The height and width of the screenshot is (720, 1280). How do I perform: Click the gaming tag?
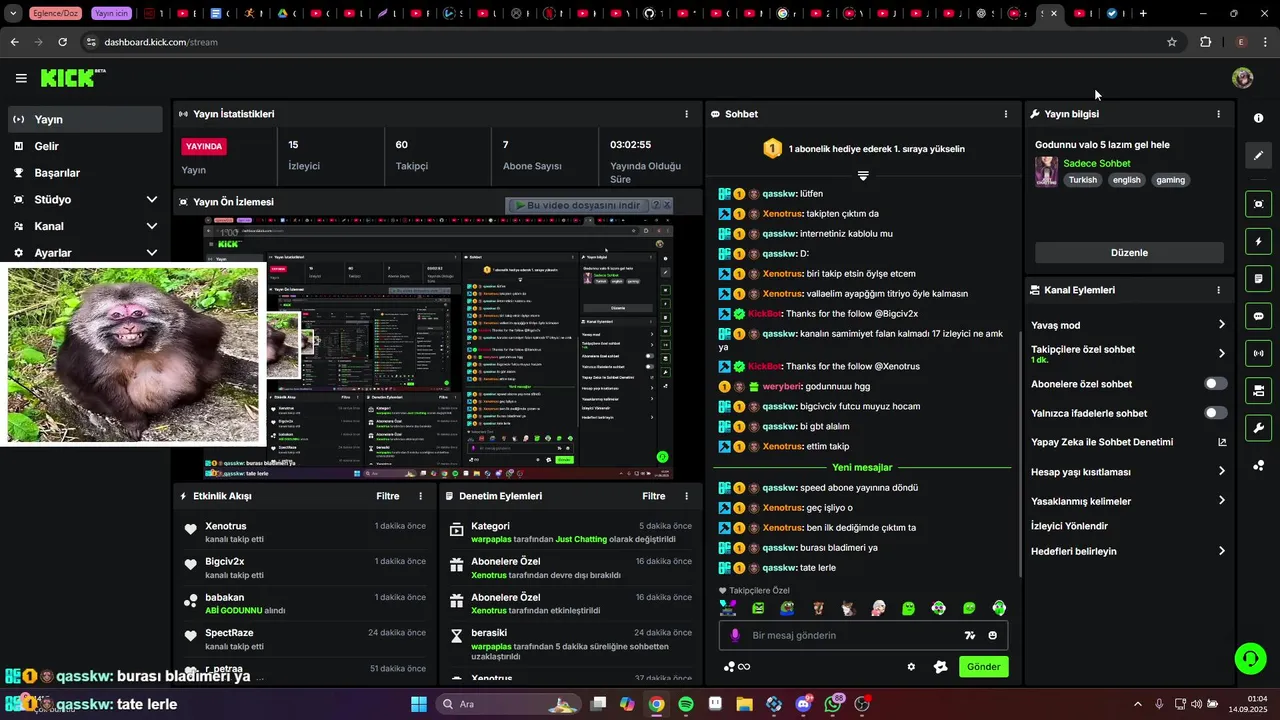tap(1170, 180)
